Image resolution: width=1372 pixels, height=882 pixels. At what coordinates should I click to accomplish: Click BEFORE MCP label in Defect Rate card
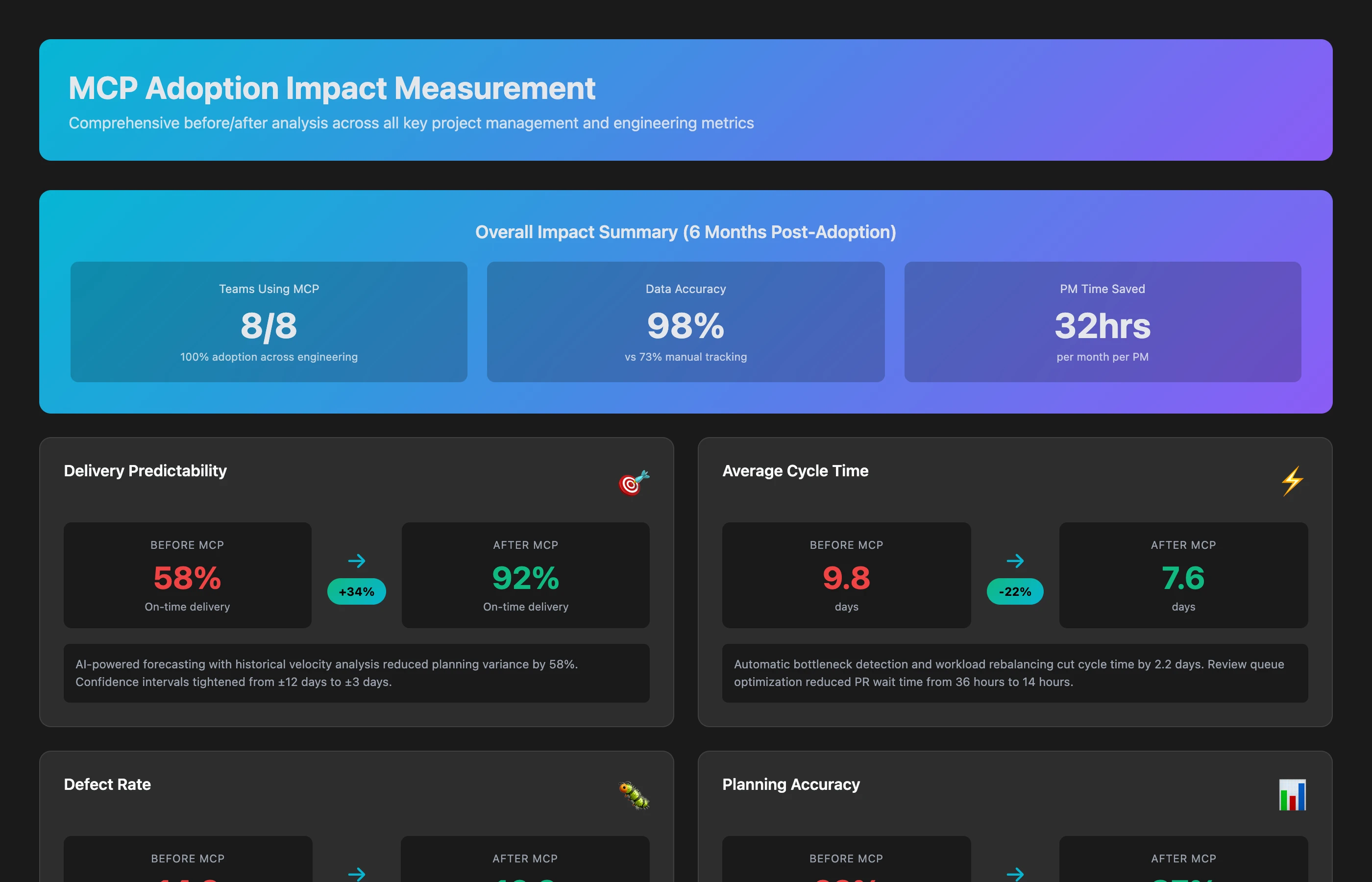point(188,858)
